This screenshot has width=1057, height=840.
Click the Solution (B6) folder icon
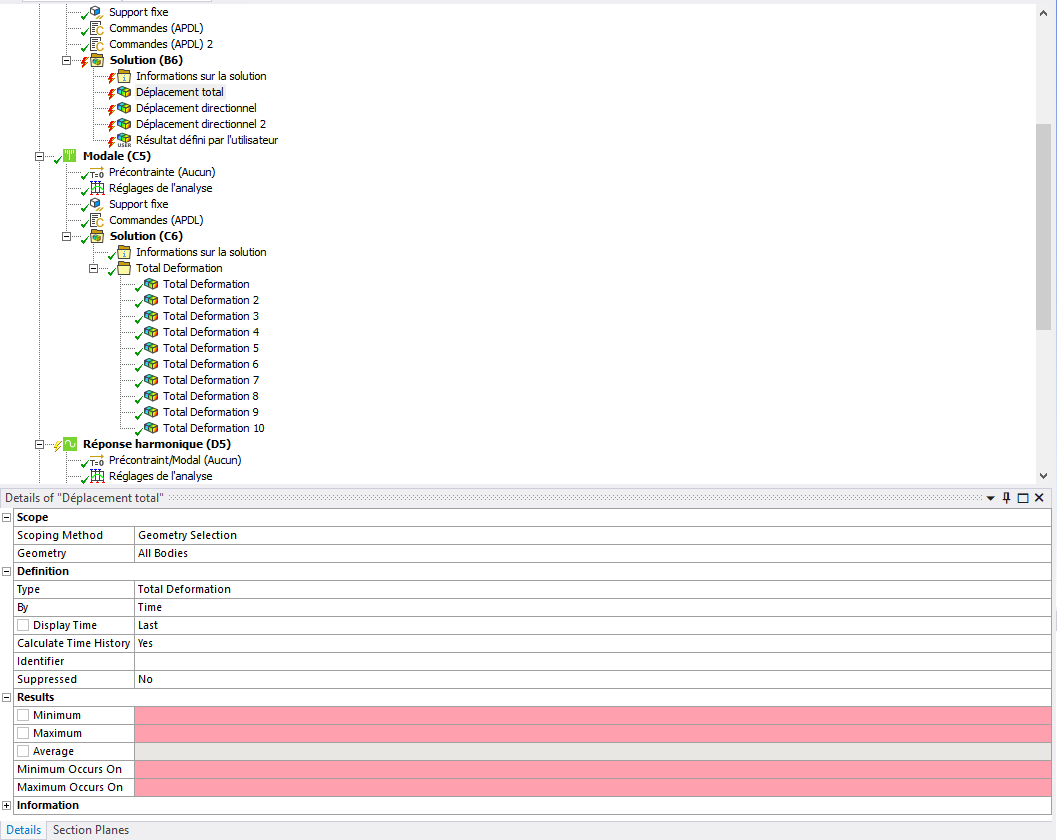(x=97, y=60)
